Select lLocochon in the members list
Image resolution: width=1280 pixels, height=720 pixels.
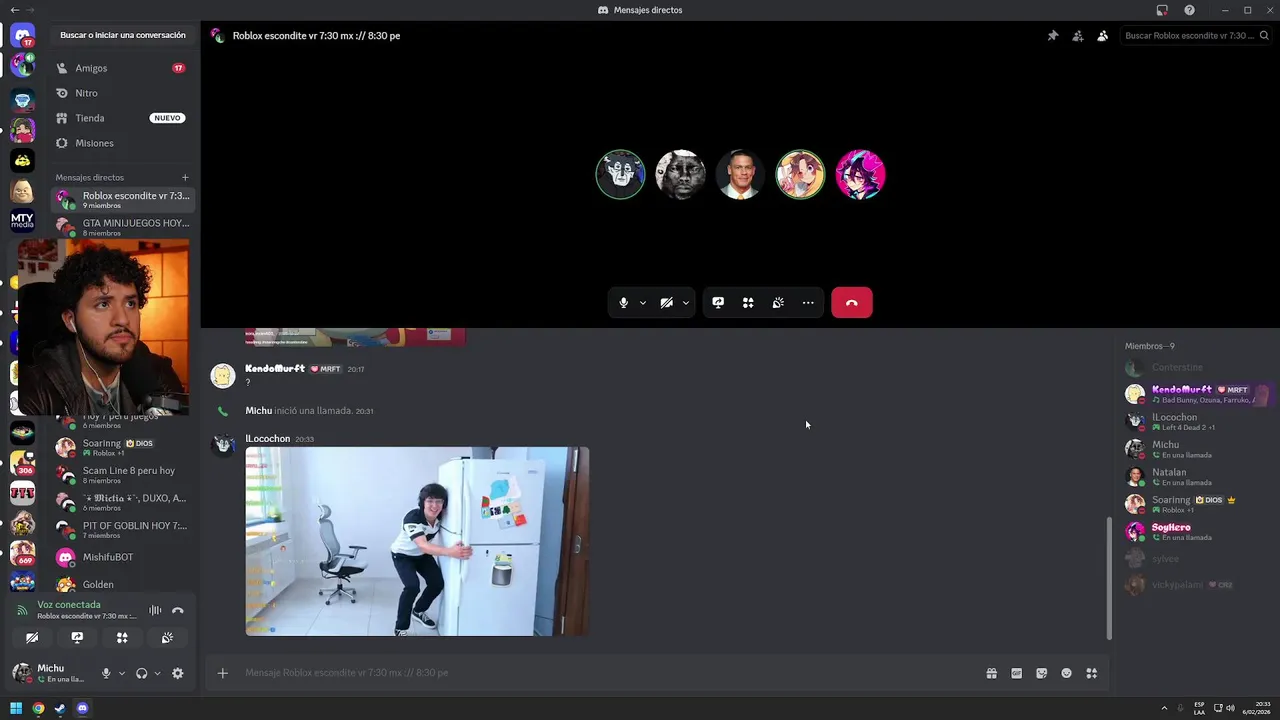pyautogui.click(x=1196, y=421)
